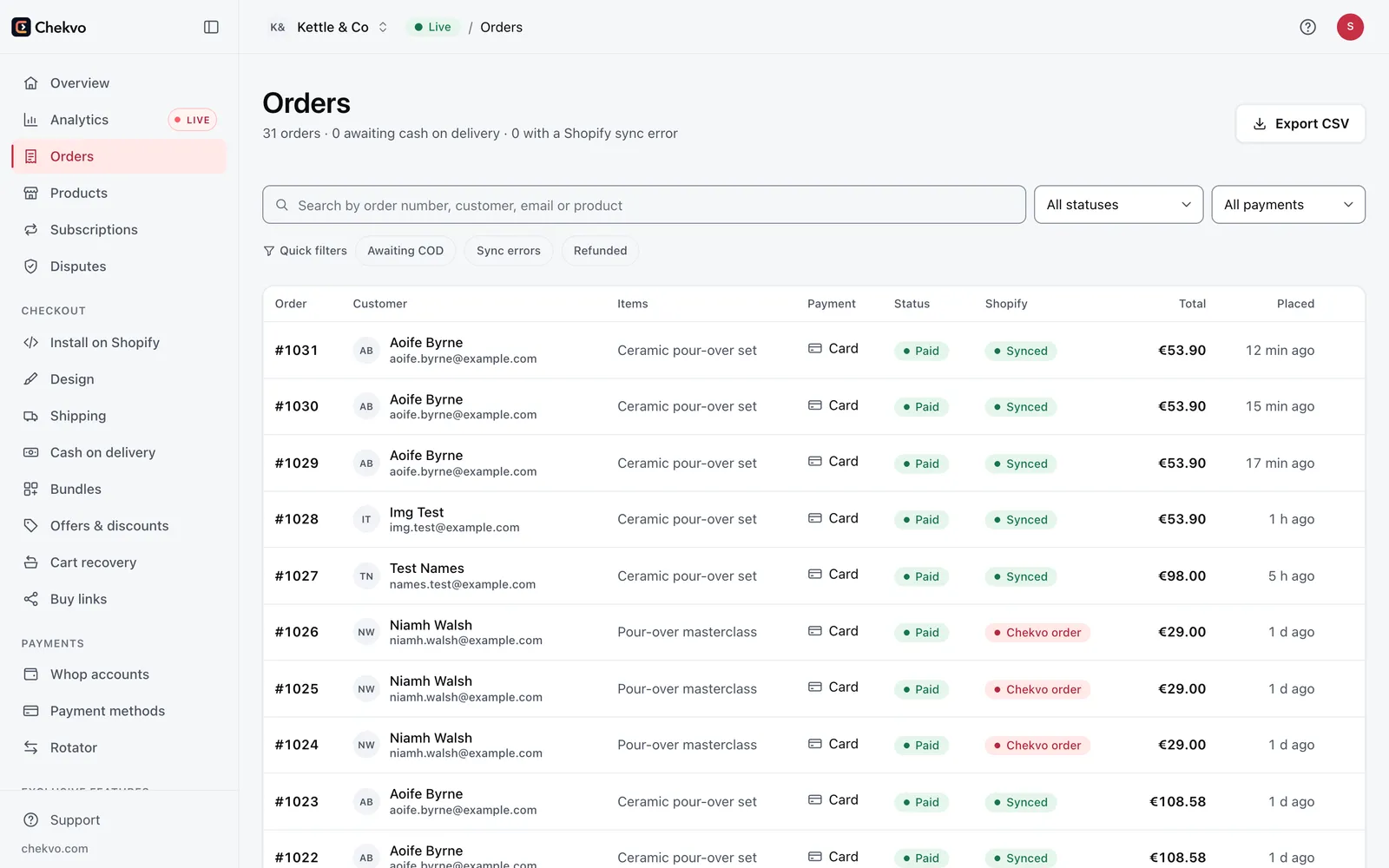
Task: Toggle the Awaiting COD quick filter
Action: click(405, 251)
